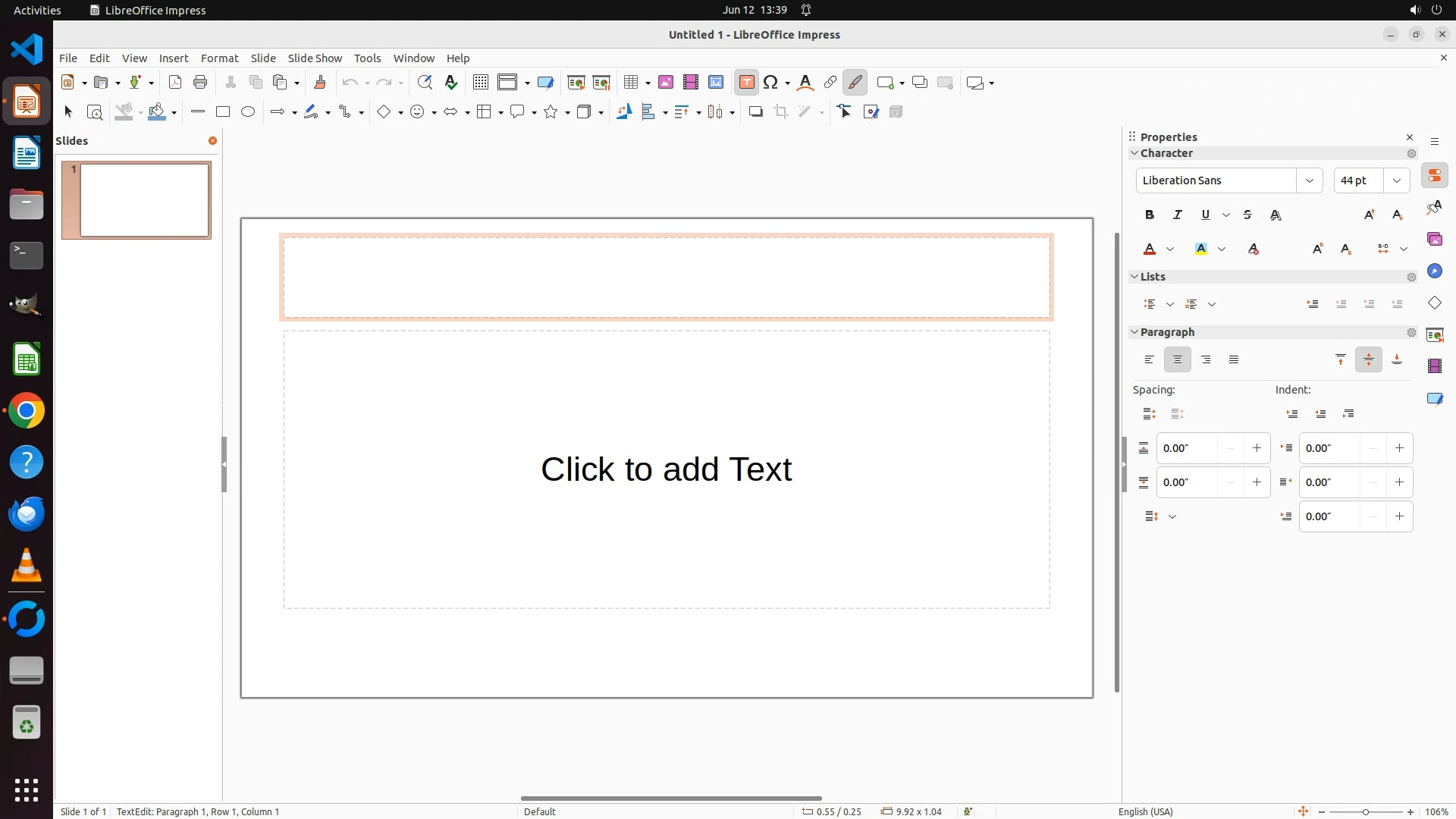
Task: Open the Format menu
Action: click(x=219, y=58)
